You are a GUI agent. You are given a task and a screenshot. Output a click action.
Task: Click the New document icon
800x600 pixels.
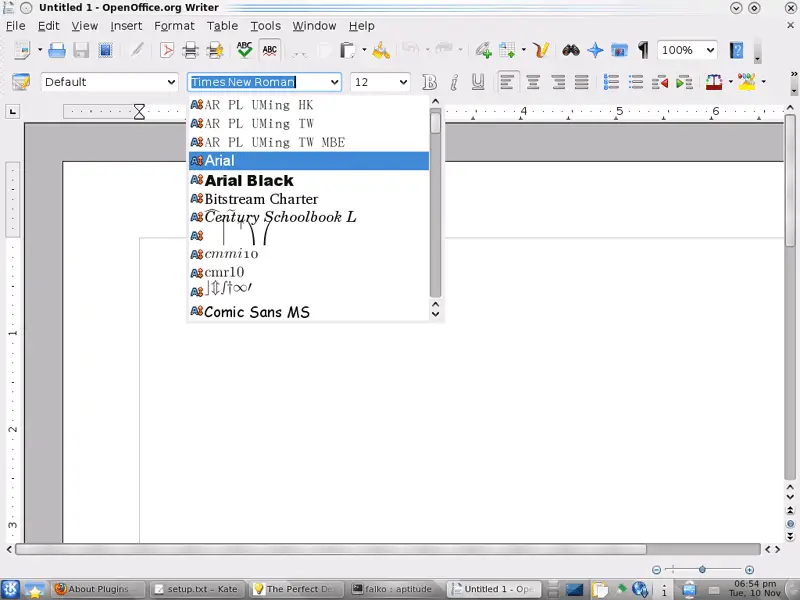point(22,50)
